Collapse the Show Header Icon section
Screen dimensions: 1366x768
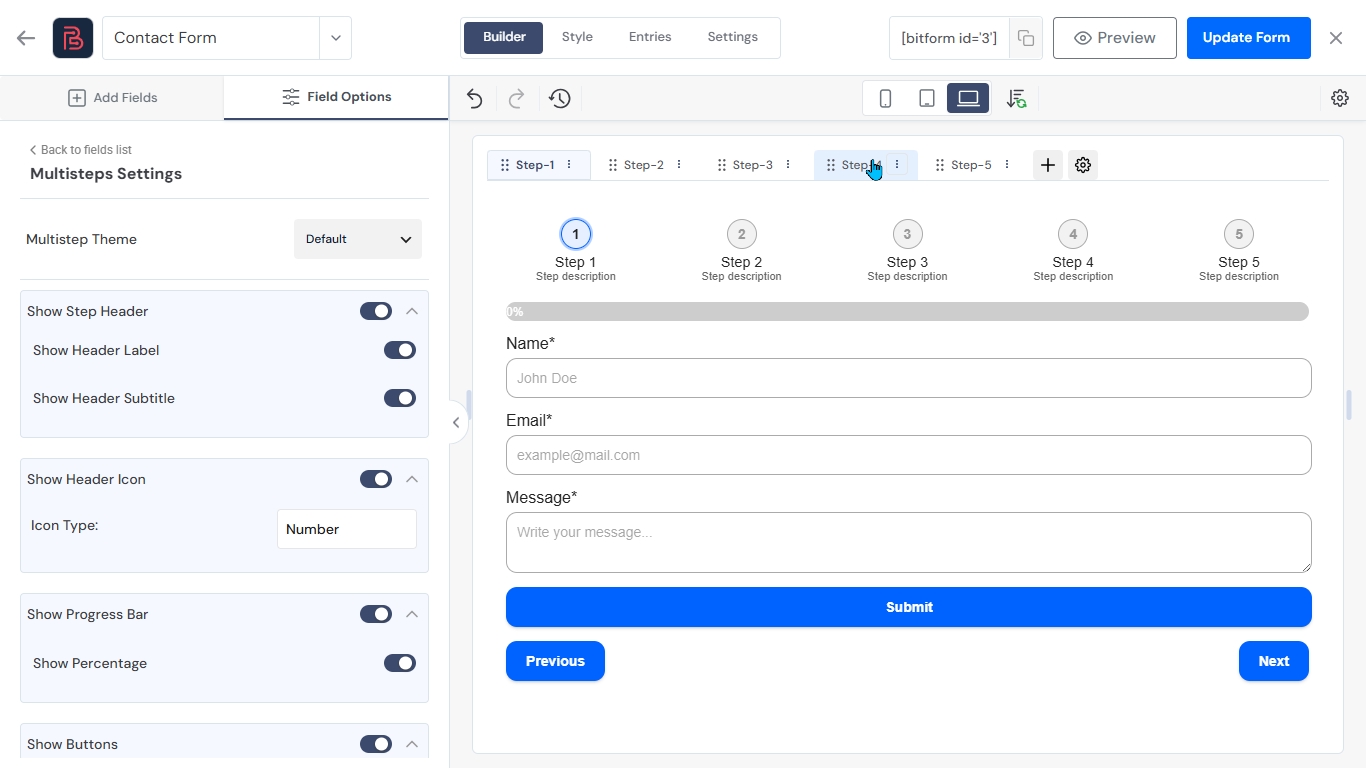click(x=412, y=479)
